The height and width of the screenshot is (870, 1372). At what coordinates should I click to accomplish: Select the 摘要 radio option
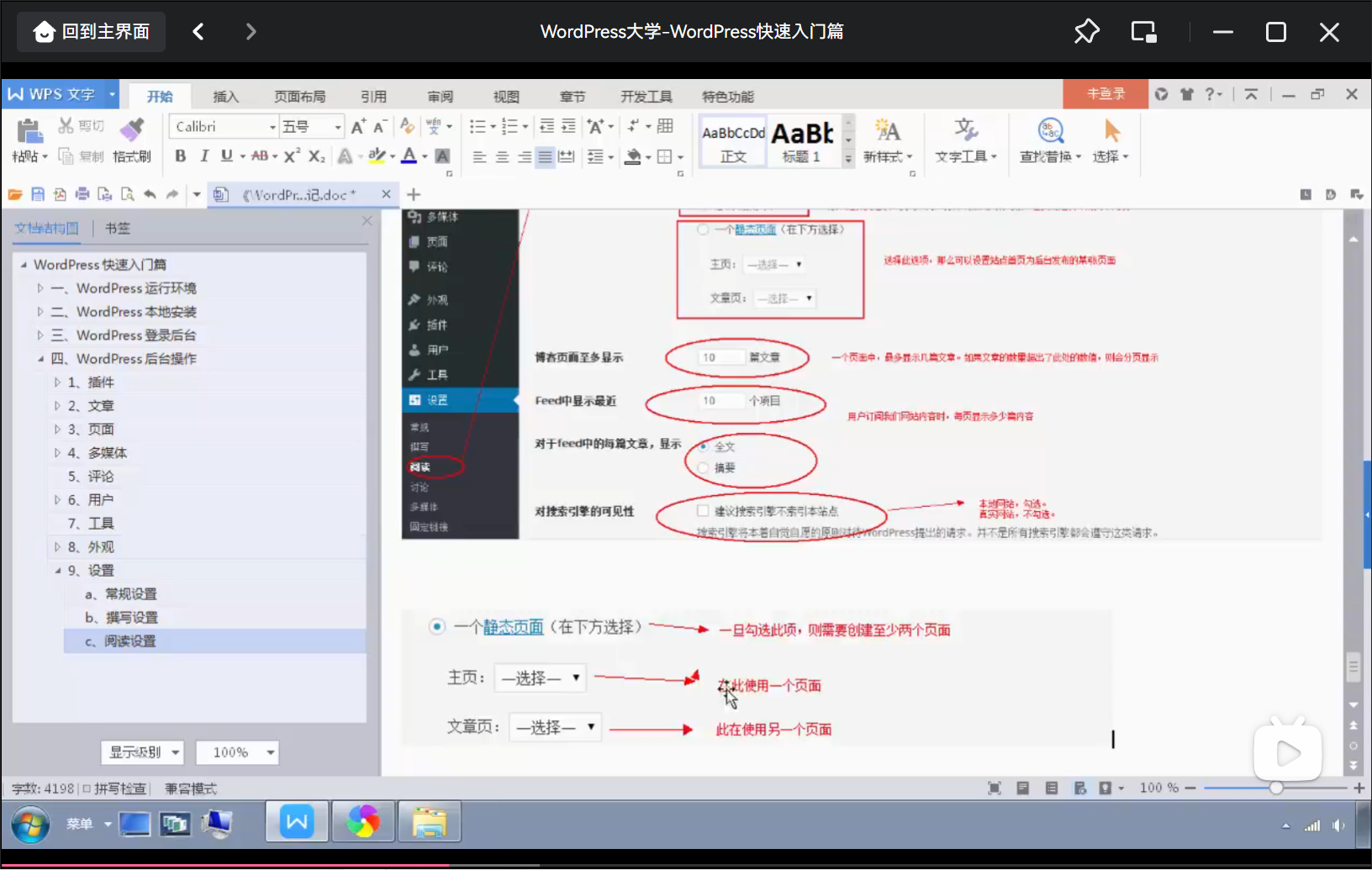[704, 467]
